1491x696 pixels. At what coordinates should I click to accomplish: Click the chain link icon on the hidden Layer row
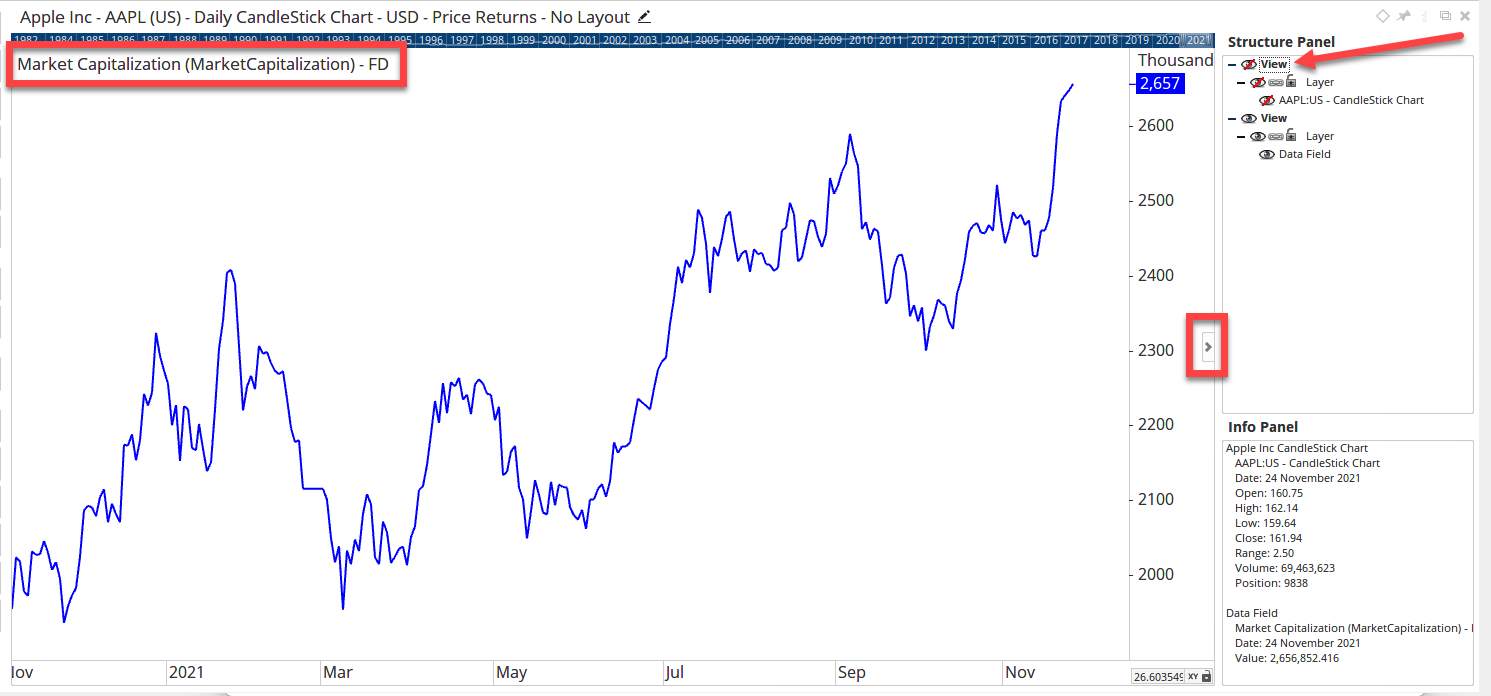(x=1275, y=82)
